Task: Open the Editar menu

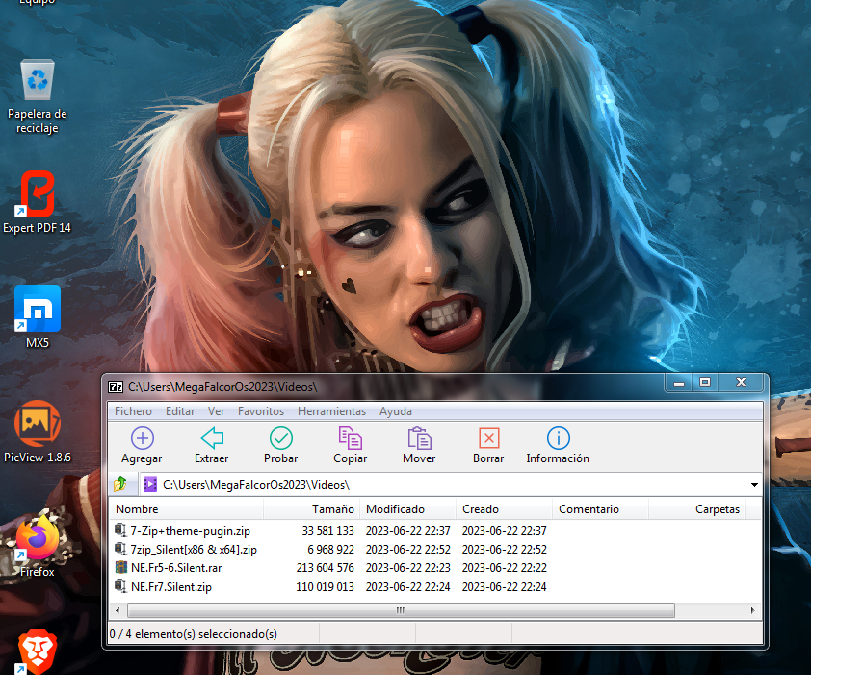Action: [180, 411]
